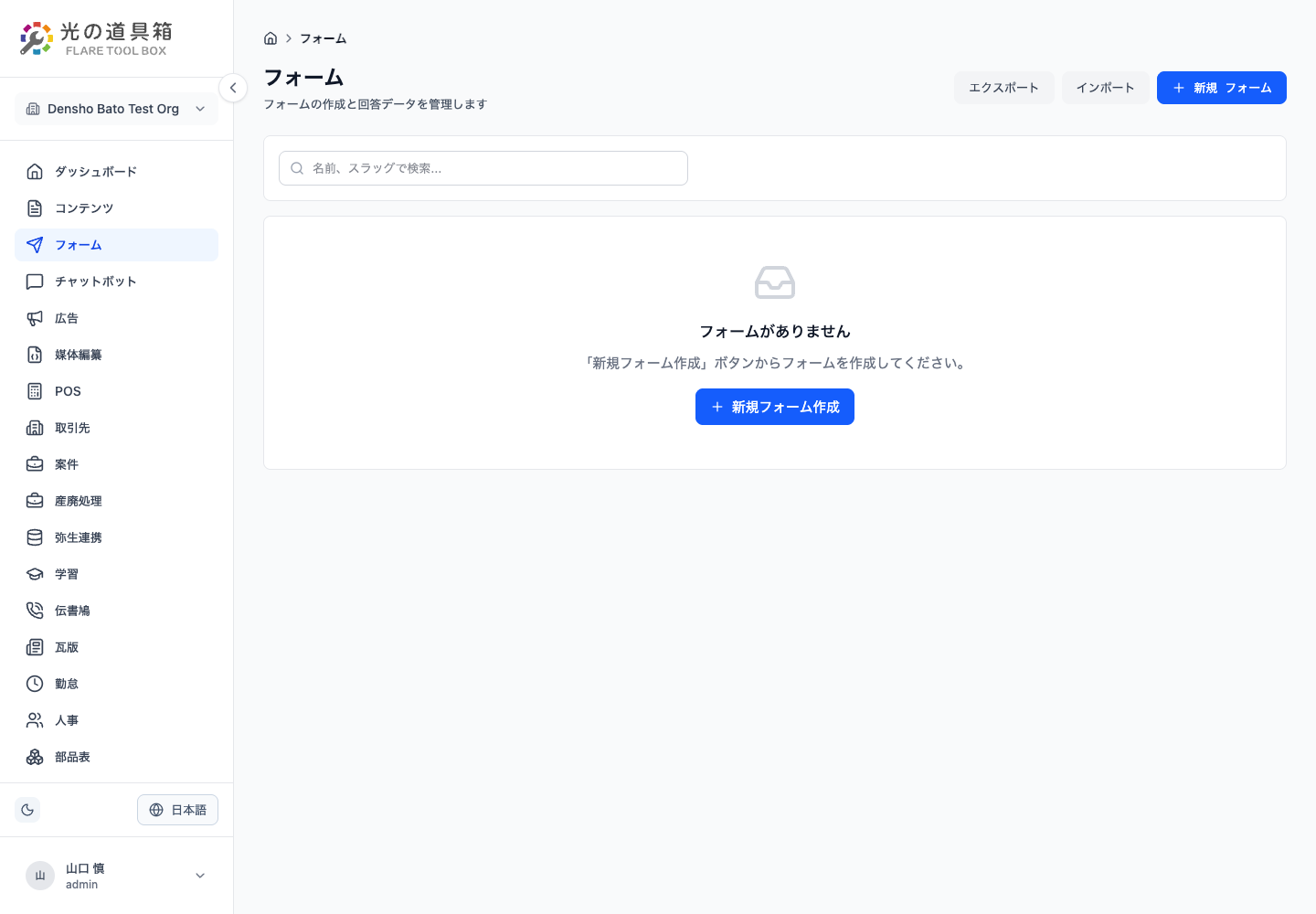Select 瓦版 in sidebar
Screen dimensions: 1316x914
[117, 647]
